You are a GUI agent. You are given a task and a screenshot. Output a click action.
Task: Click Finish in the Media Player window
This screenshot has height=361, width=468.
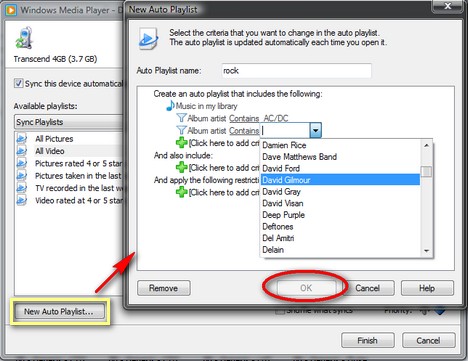(x=367, y=340)
